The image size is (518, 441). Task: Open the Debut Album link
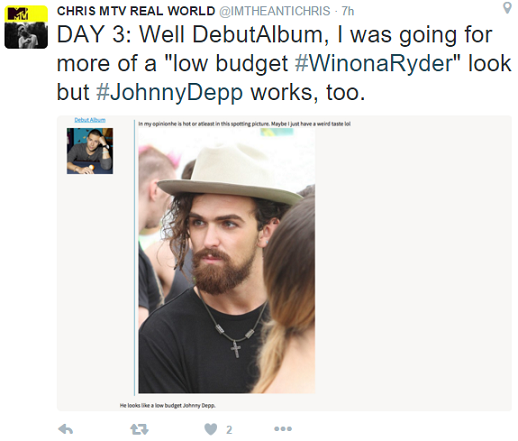coord(90,120)
